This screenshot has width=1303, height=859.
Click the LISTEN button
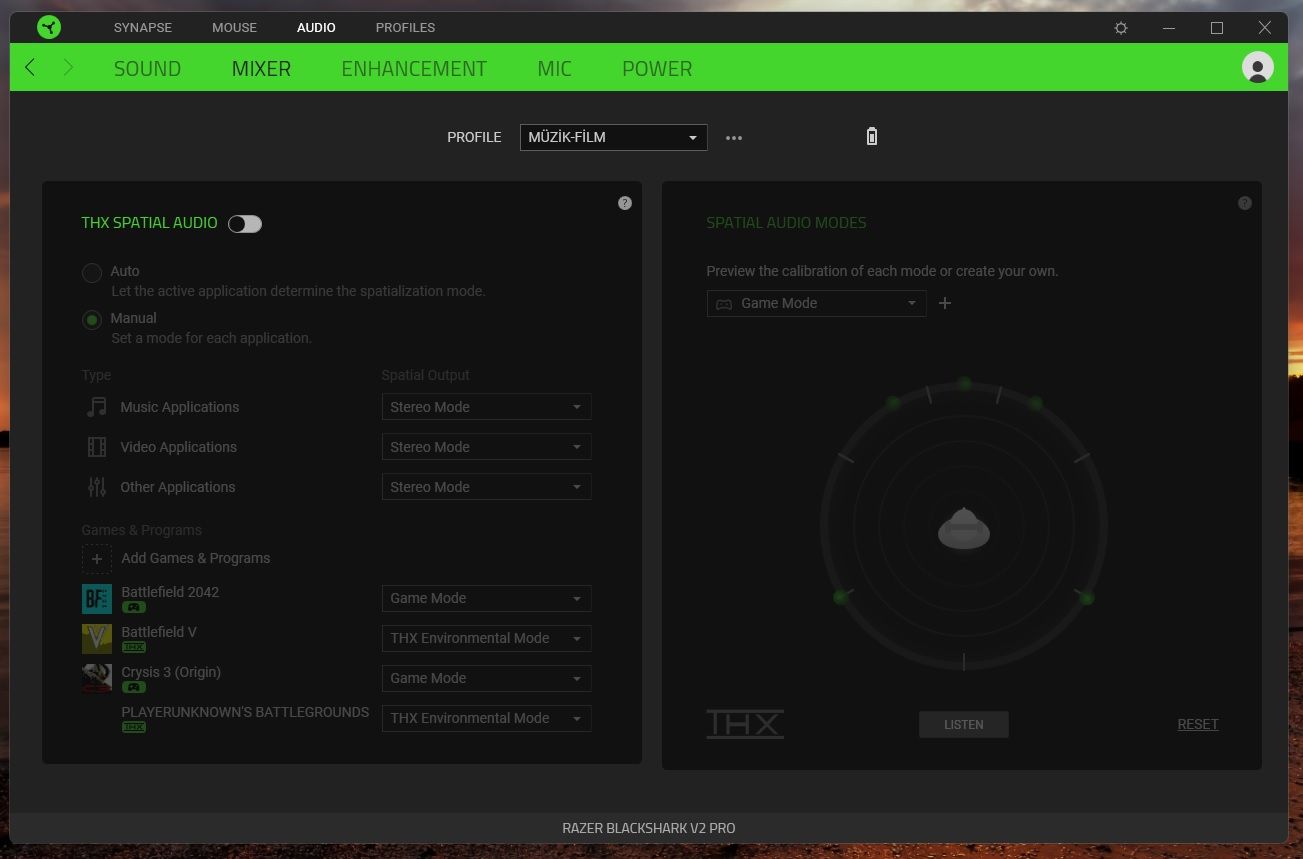(x=964, y=725)
